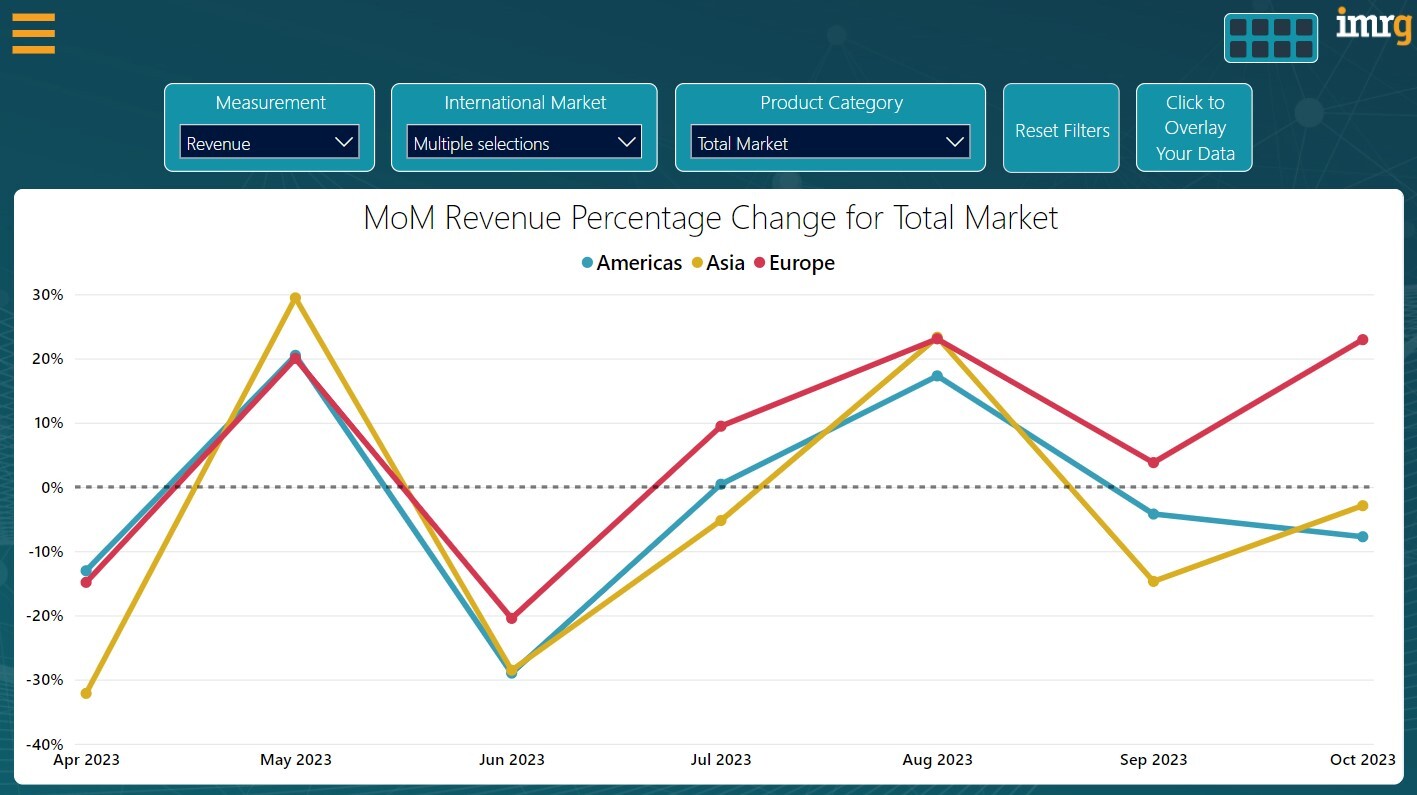Select the Americas legend marker
The height and width of the screenshot is (795, 1417).
point(588,263)
